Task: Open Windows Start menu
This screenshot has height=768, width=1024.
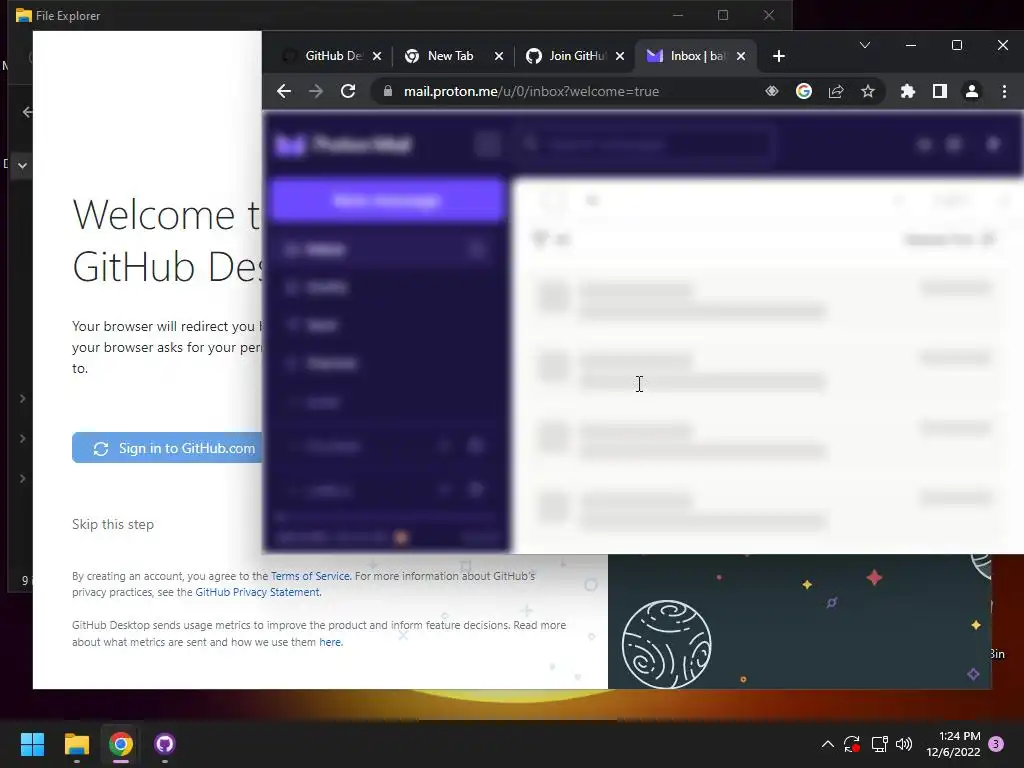Action: point(32,744)
